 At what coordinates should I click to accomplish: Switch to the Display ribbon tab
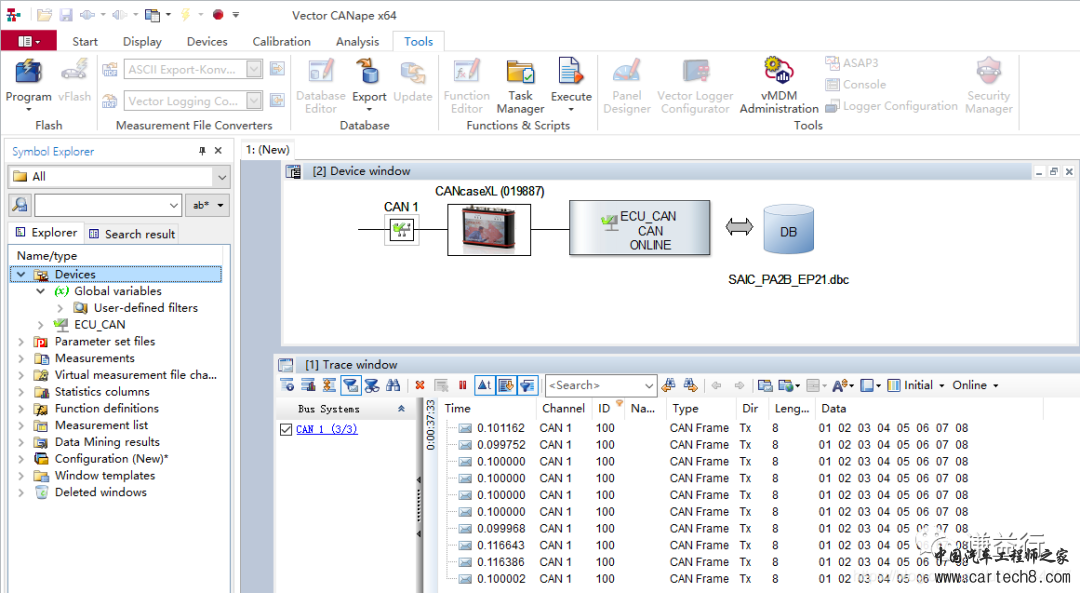click(x=142, y=41)
